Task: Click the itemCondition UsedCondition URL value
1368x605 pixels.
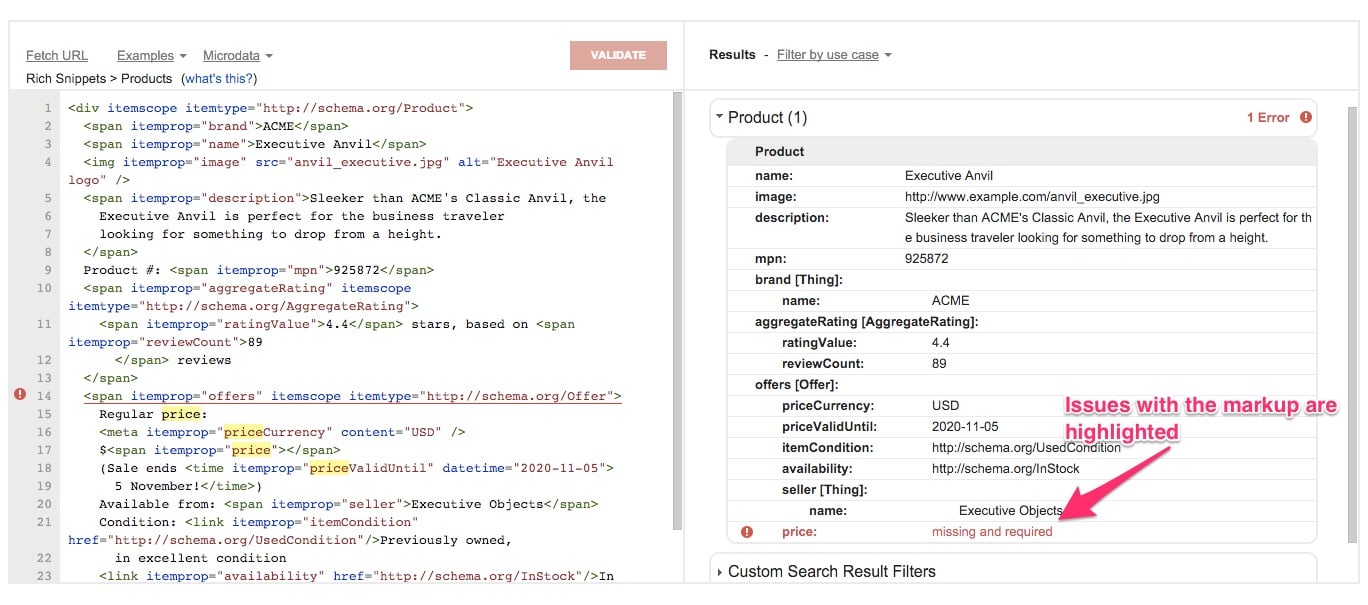Action: coord(1025,448)
